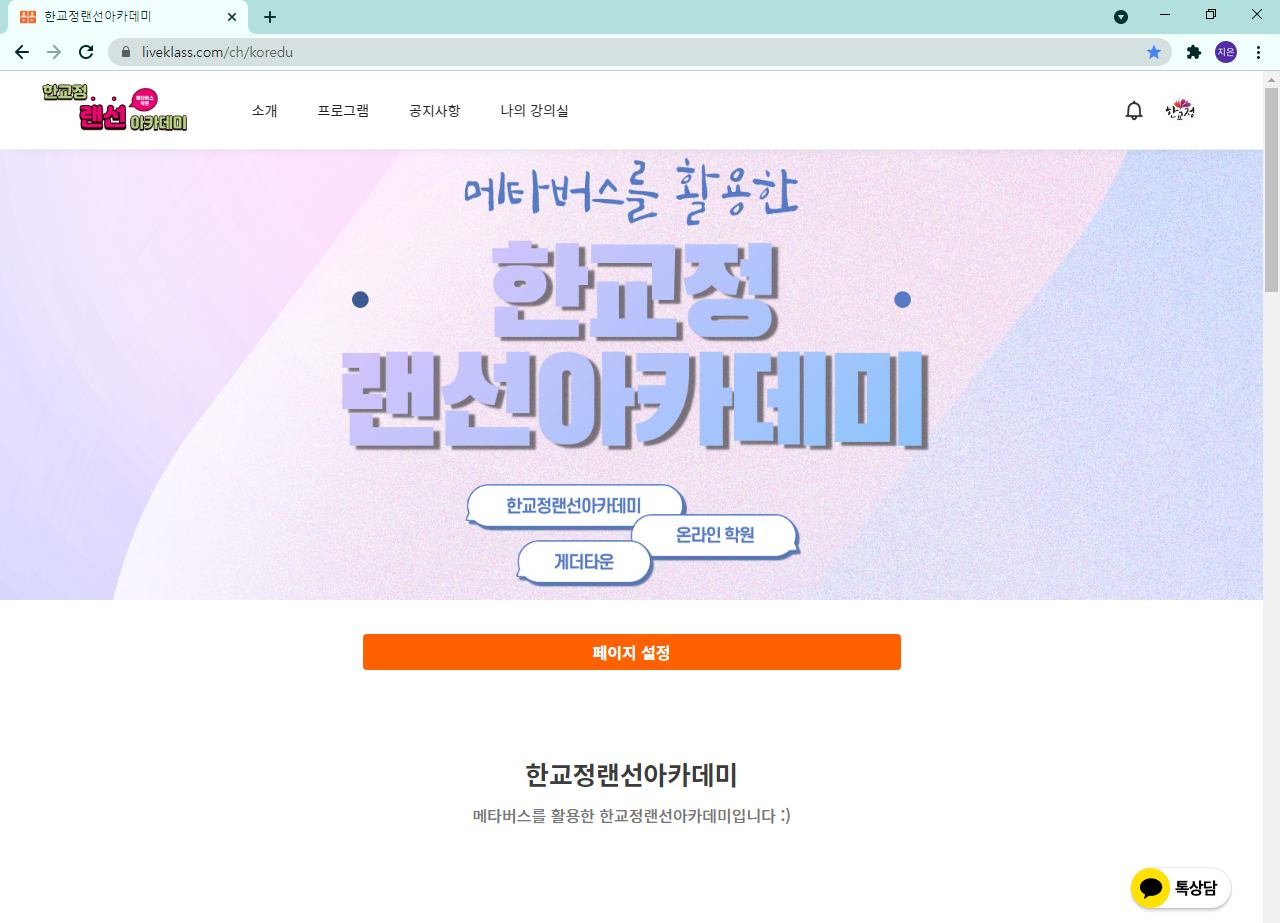Viewport: 1280px width, 923px height.
Task: Open the Chrome extensions puzzle icon
Action: pos(1193,52)
